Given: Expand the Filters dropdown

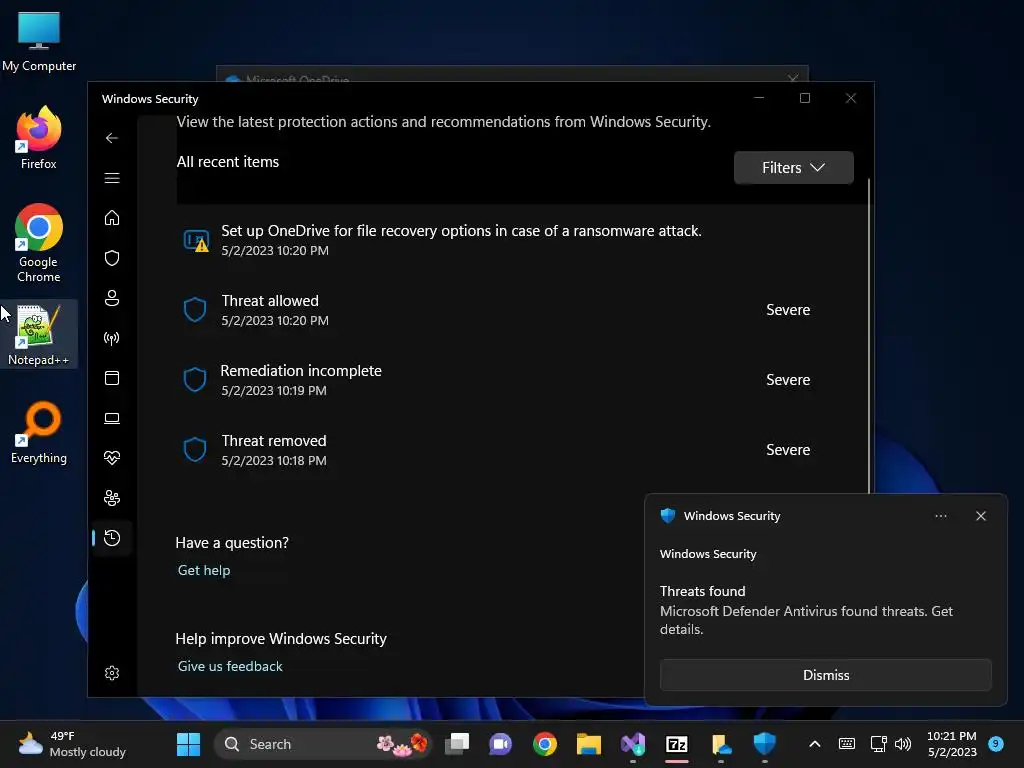Looking at the screenshot, I should 793,168.
